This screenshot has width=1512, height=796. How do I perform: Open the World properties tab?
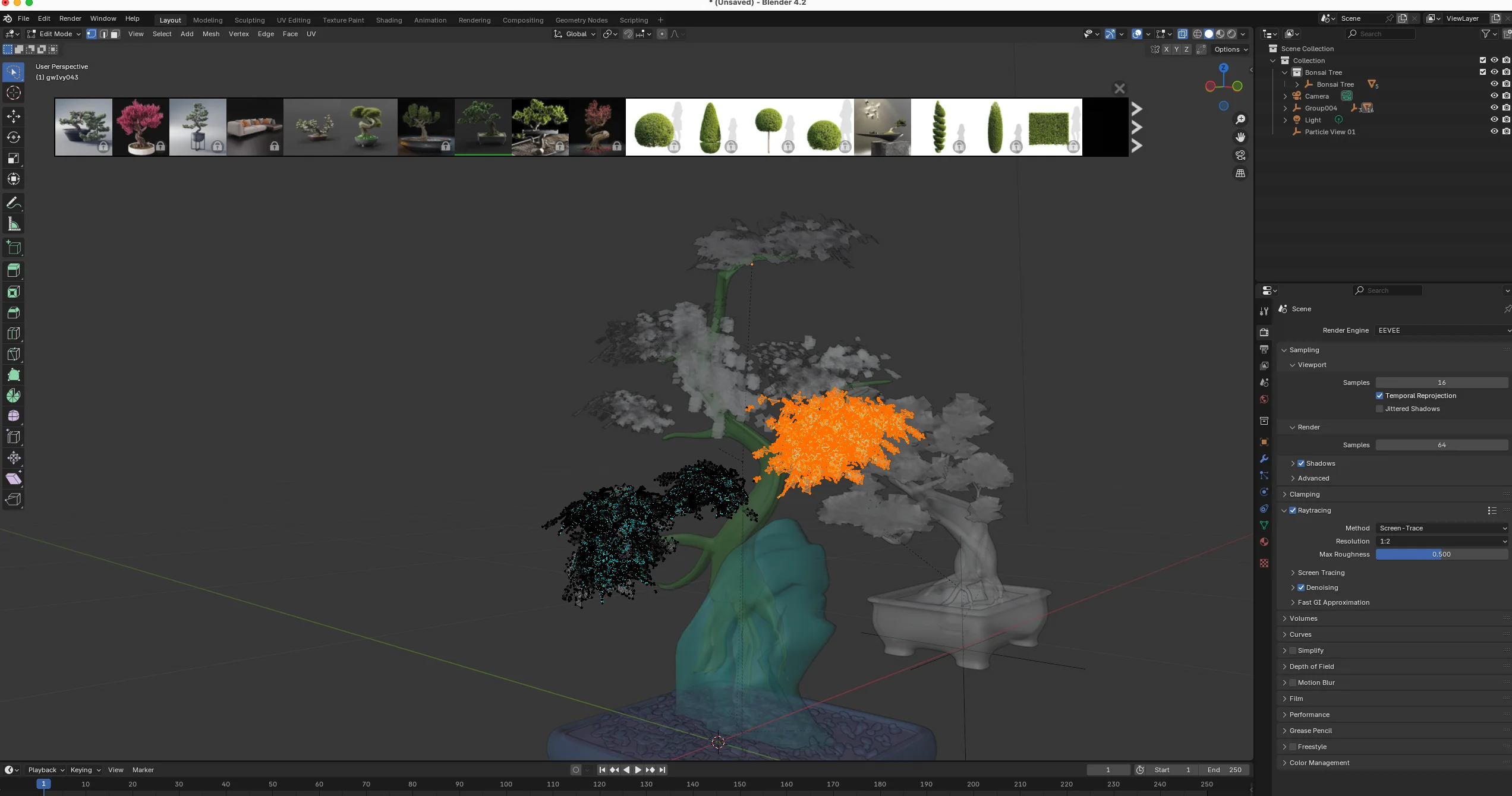coord(1264,399)
